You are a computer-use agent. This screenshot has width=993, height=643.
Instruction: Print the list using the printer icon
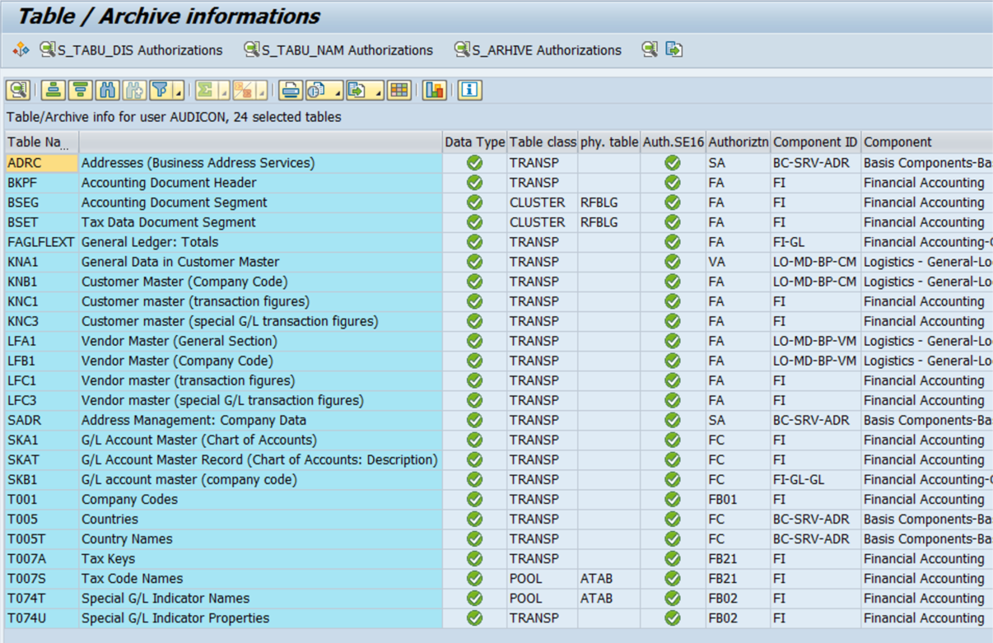click(x=290, y=90)
